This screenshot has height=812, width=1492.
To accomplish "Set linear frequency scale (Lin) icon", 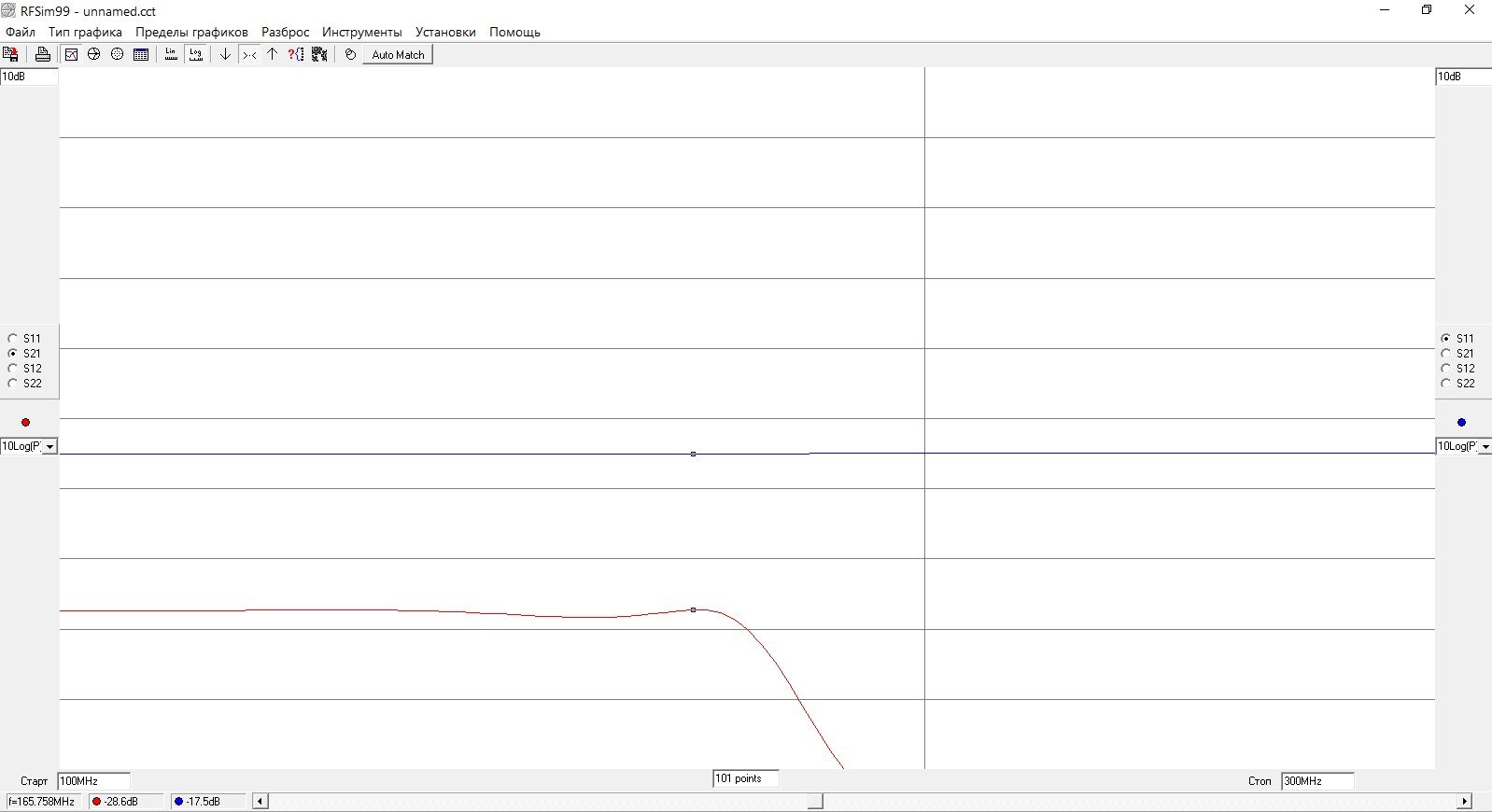I will 171,54.
